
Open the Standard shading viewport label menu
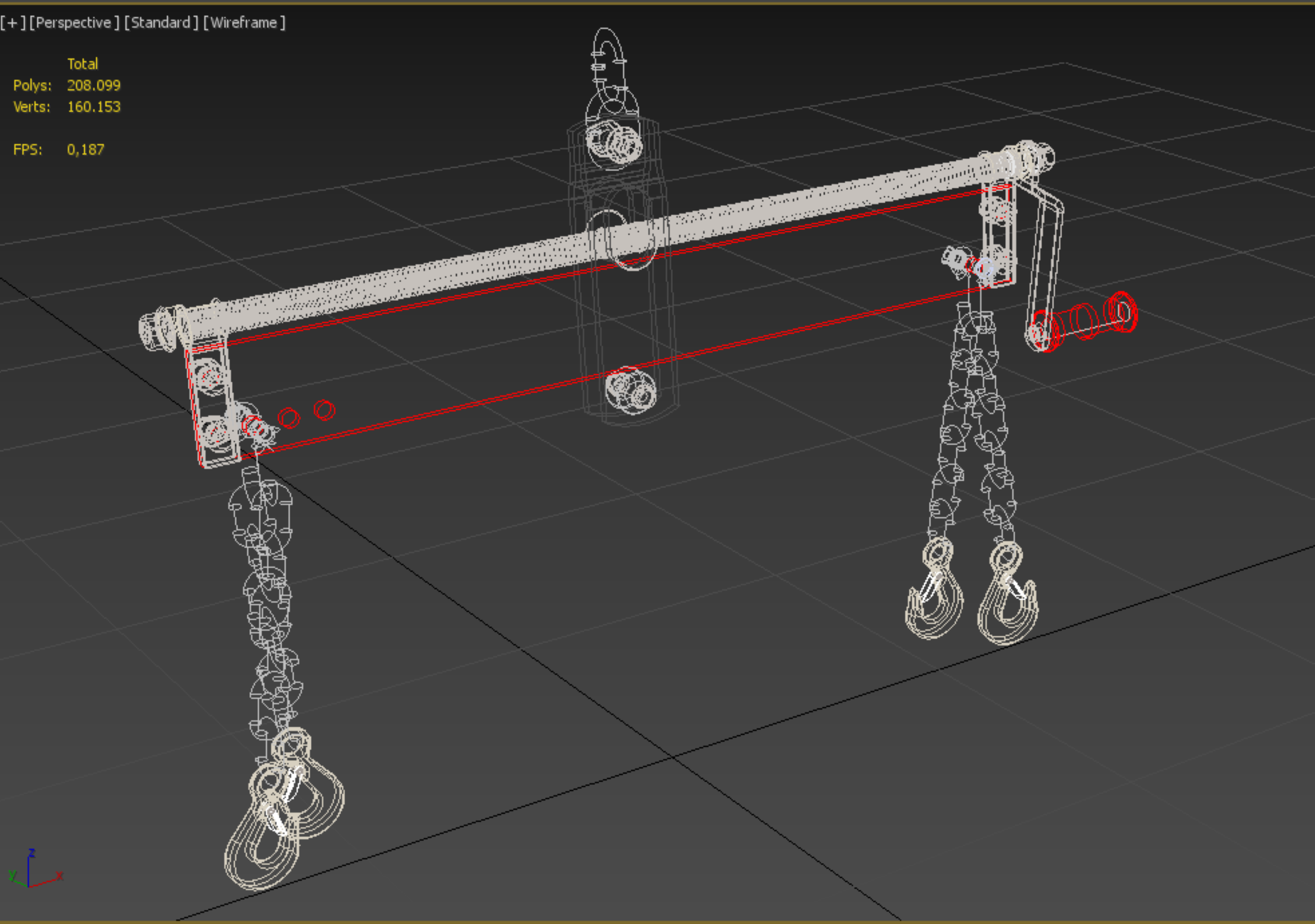click(x=161, y=23)
